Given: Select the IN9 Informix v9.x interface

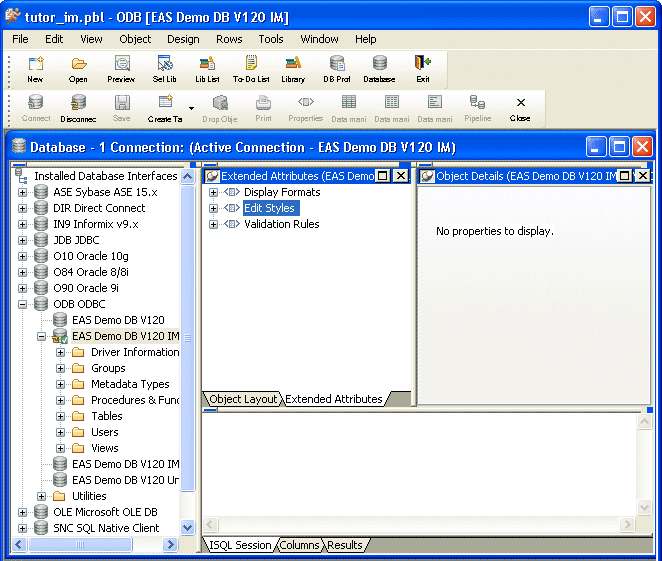Looking at the screenshot, I should coord(95,224).
